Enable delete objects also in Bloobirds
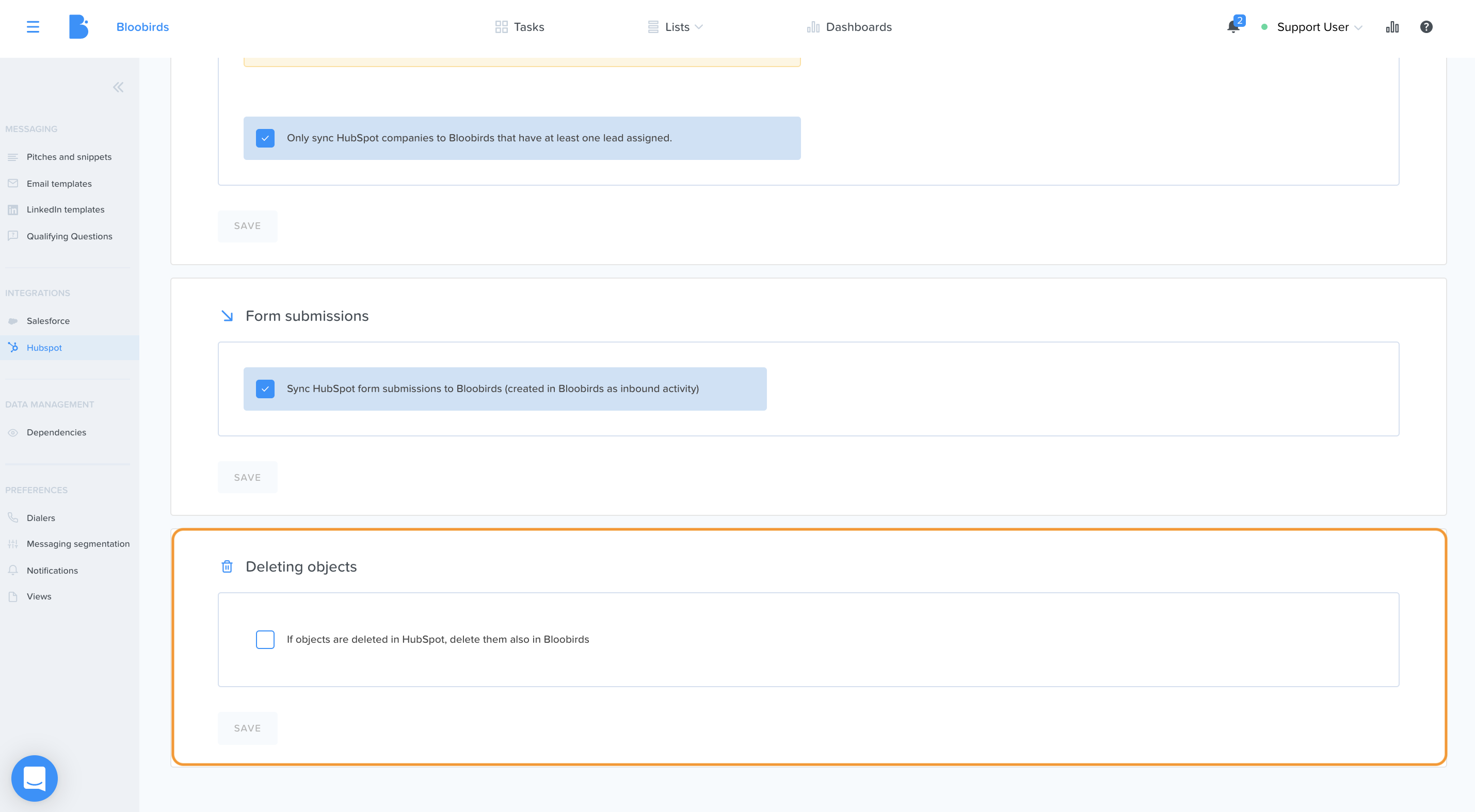This screenshot has width=1475, height=812. (x=265, y=639)
